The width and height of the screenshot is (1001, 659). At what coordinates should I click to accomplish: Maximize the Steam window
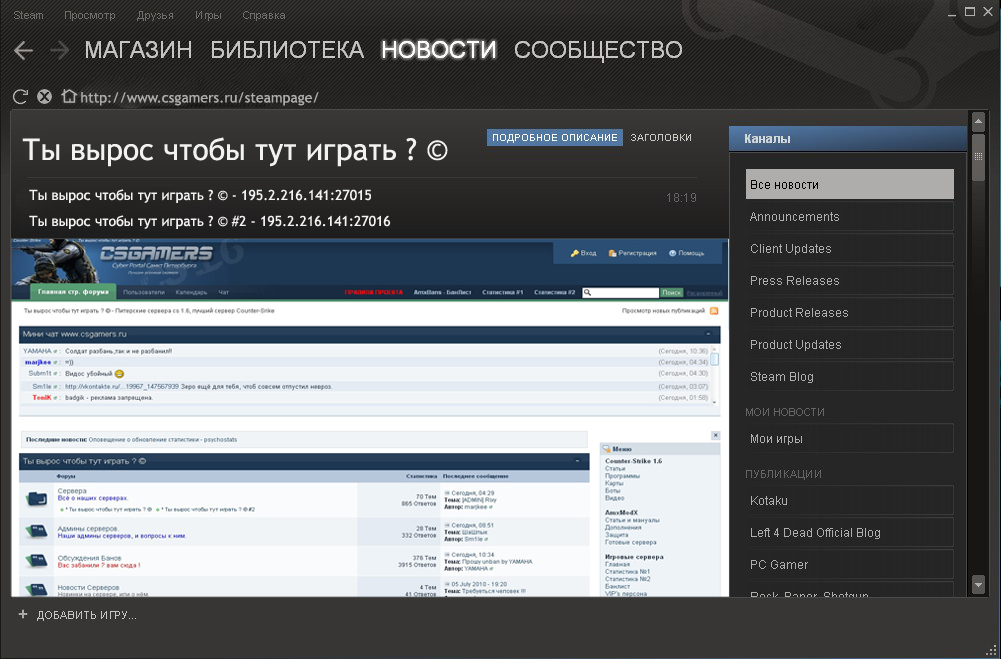click(x=970, y=11)
